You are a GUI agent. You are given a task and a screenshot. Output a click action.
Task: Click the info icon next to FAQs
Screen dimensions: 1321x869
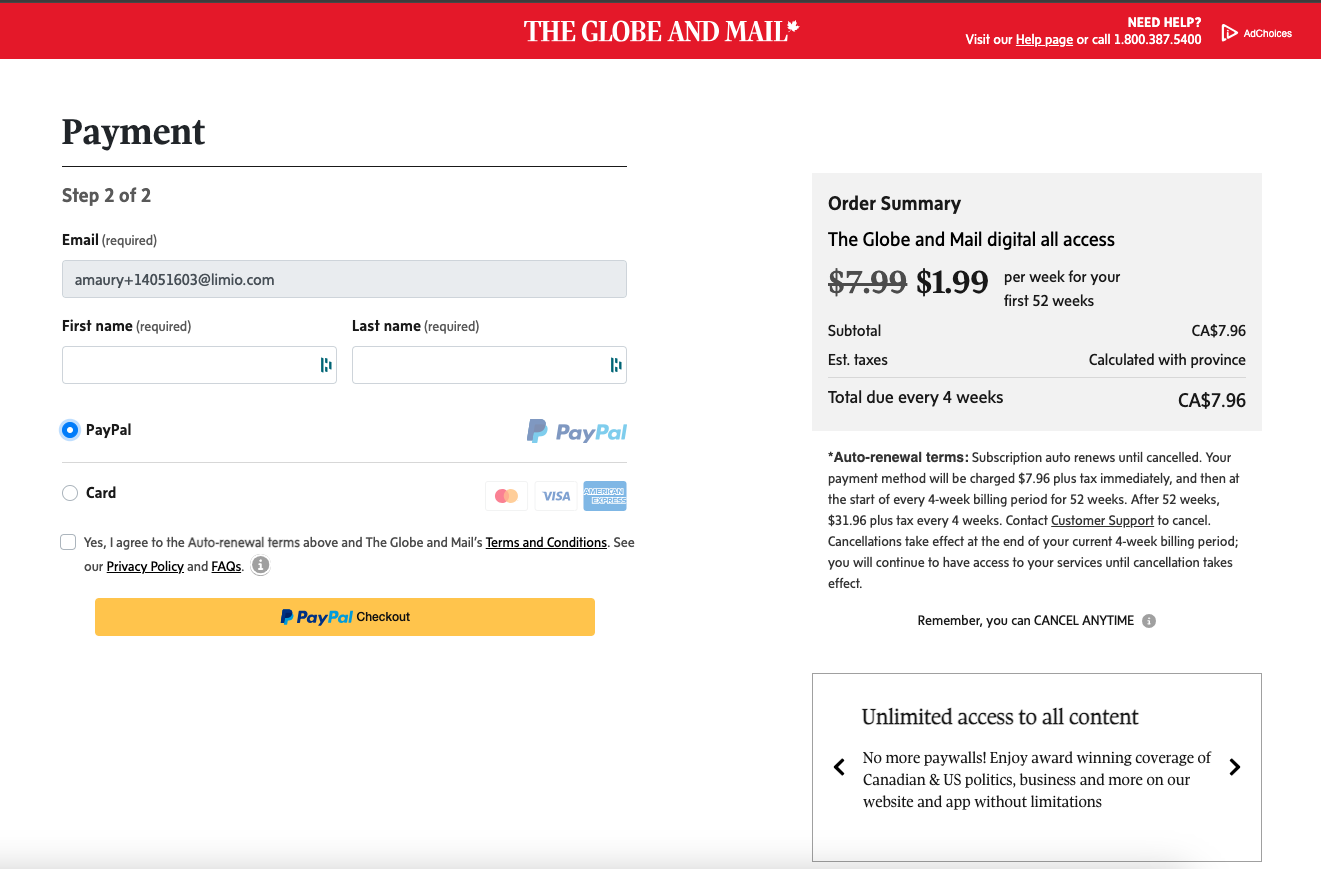click(x=260, y=565)
